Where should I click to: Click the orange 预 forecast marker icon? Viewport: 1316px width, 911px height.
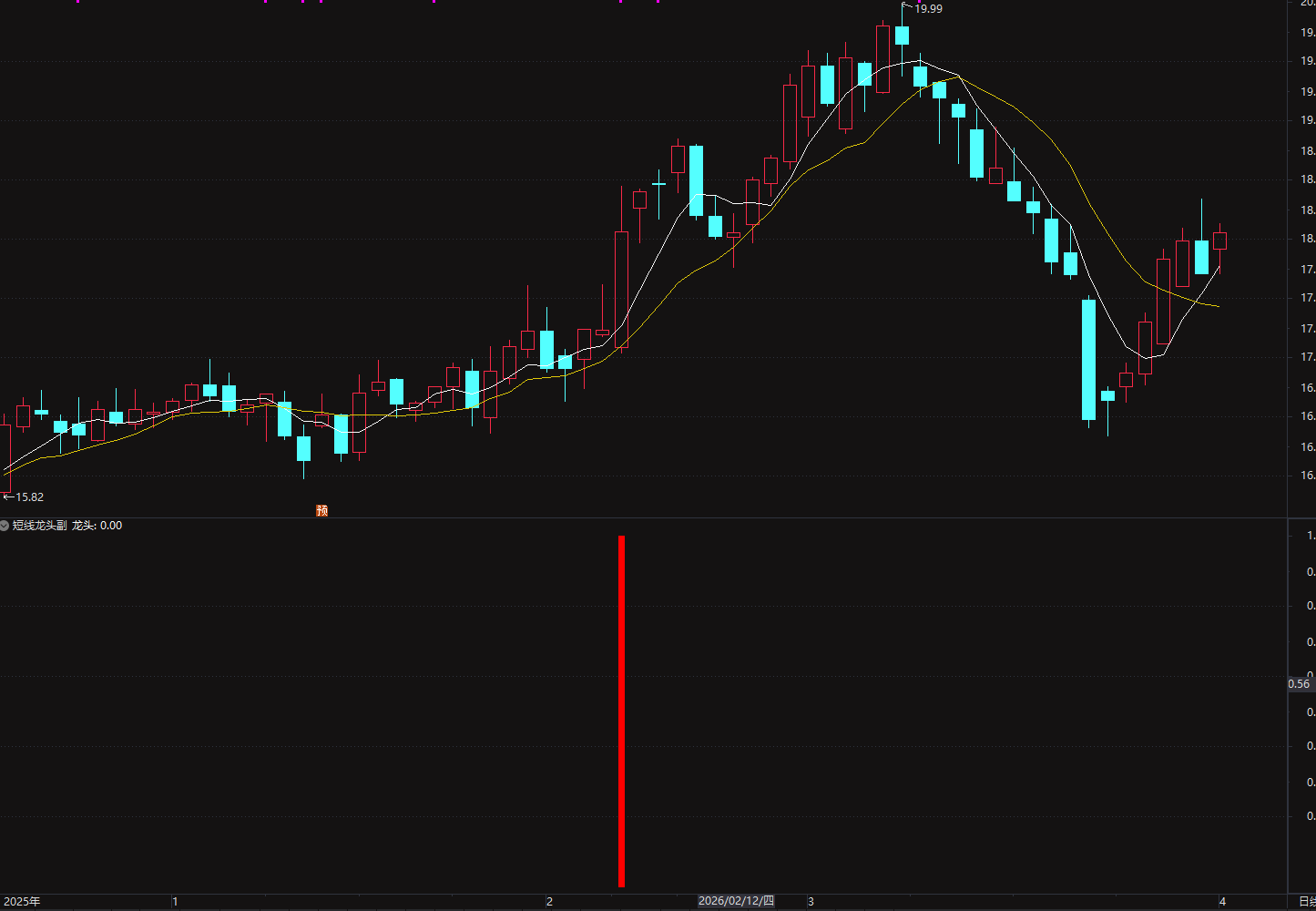(321, 511)
